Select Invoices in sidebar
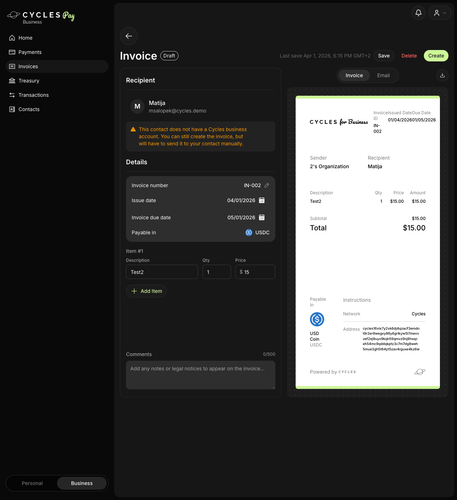This screenshot has width=457, height=500. (57, 67)
